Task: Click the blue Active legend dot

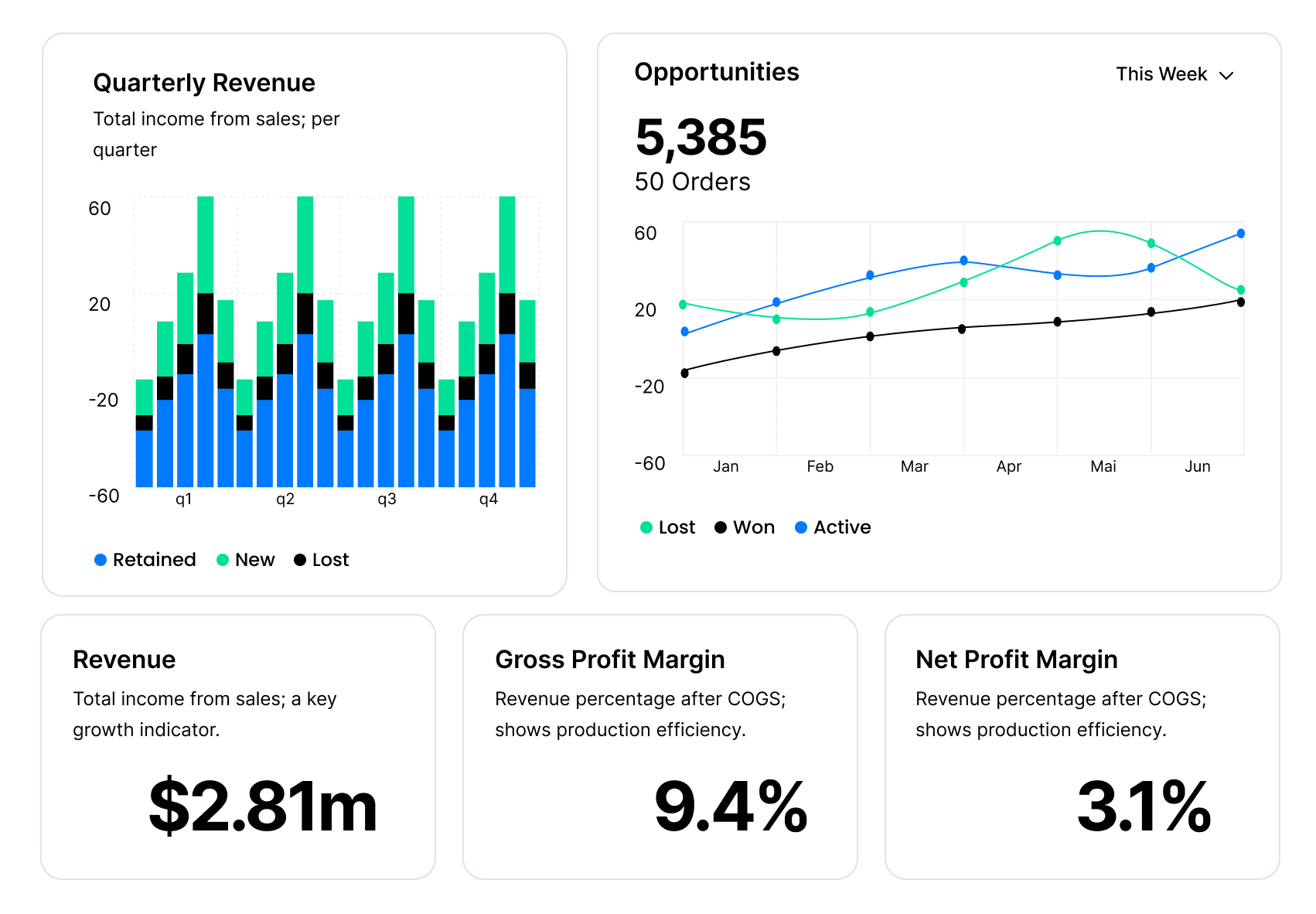Action: (801, 527)
